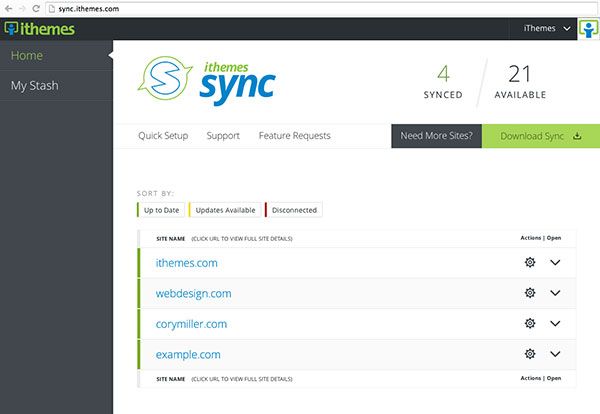
Task: Click the iThemes Sync logo
Action: click(x=207, y=80)
